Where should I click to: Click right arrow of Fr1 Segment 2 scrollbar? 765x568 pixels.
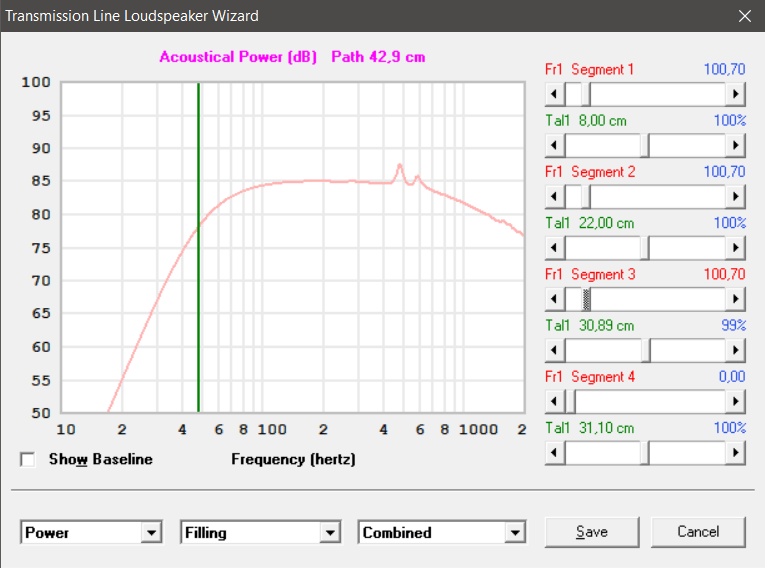click(735, 197)
